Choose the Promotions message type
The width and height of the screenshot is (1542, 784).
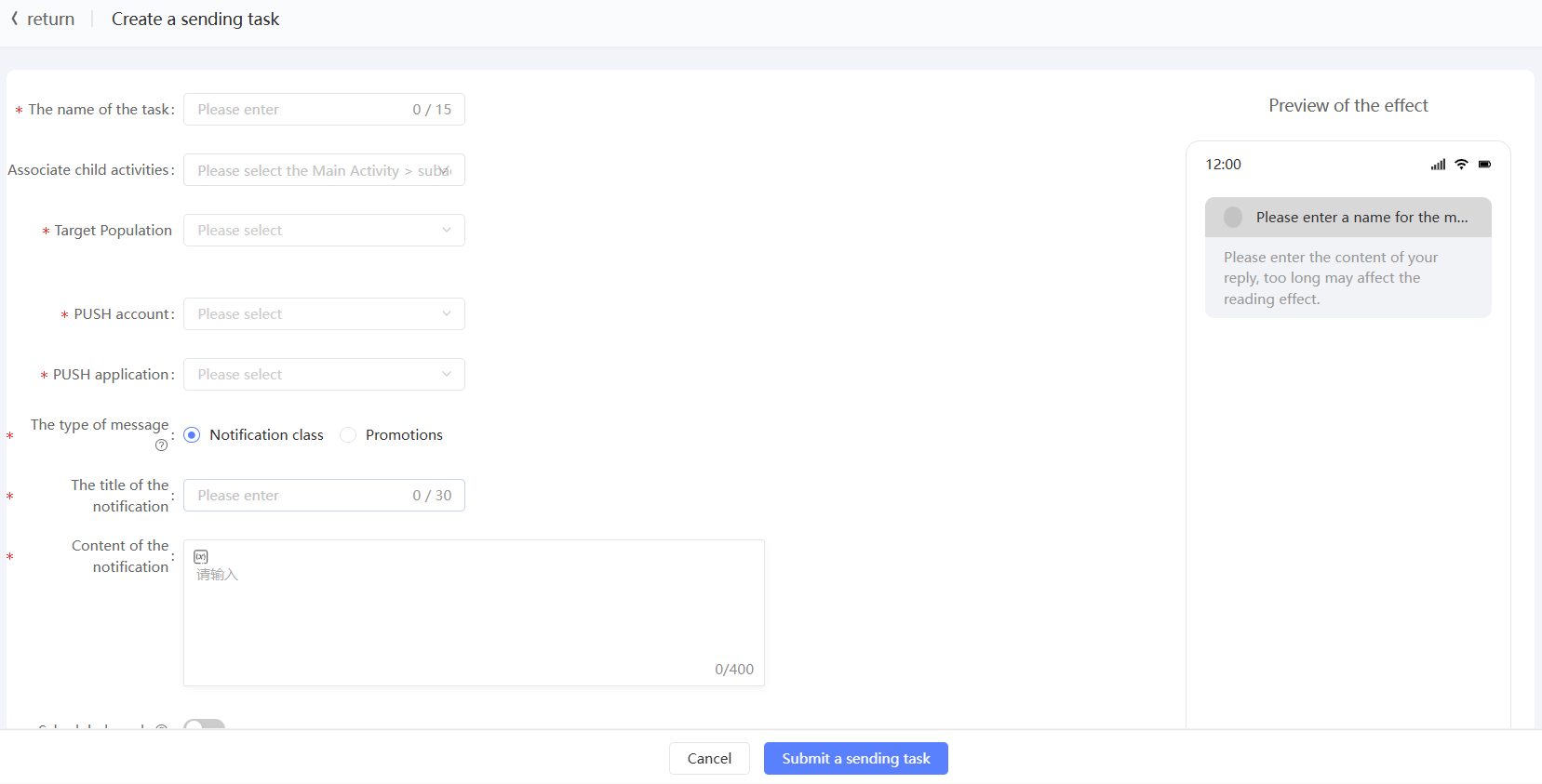348,435
